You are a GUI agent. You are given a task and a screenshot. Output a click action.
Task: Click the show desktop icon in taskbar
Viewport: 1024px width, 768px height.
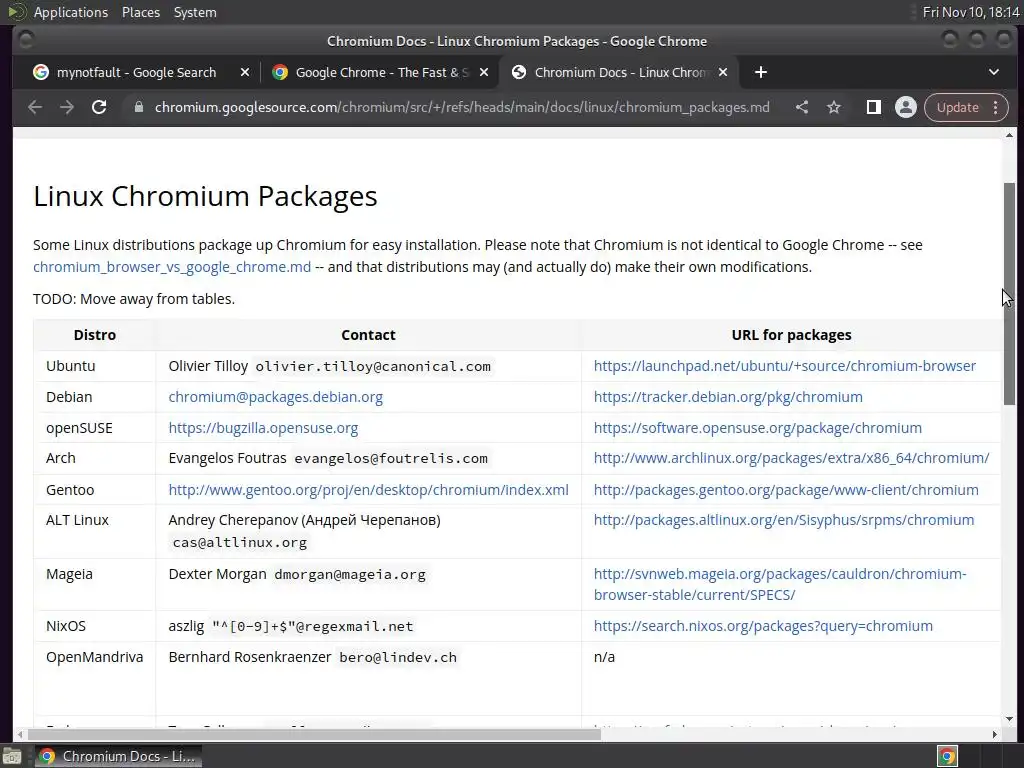point(12,756)
